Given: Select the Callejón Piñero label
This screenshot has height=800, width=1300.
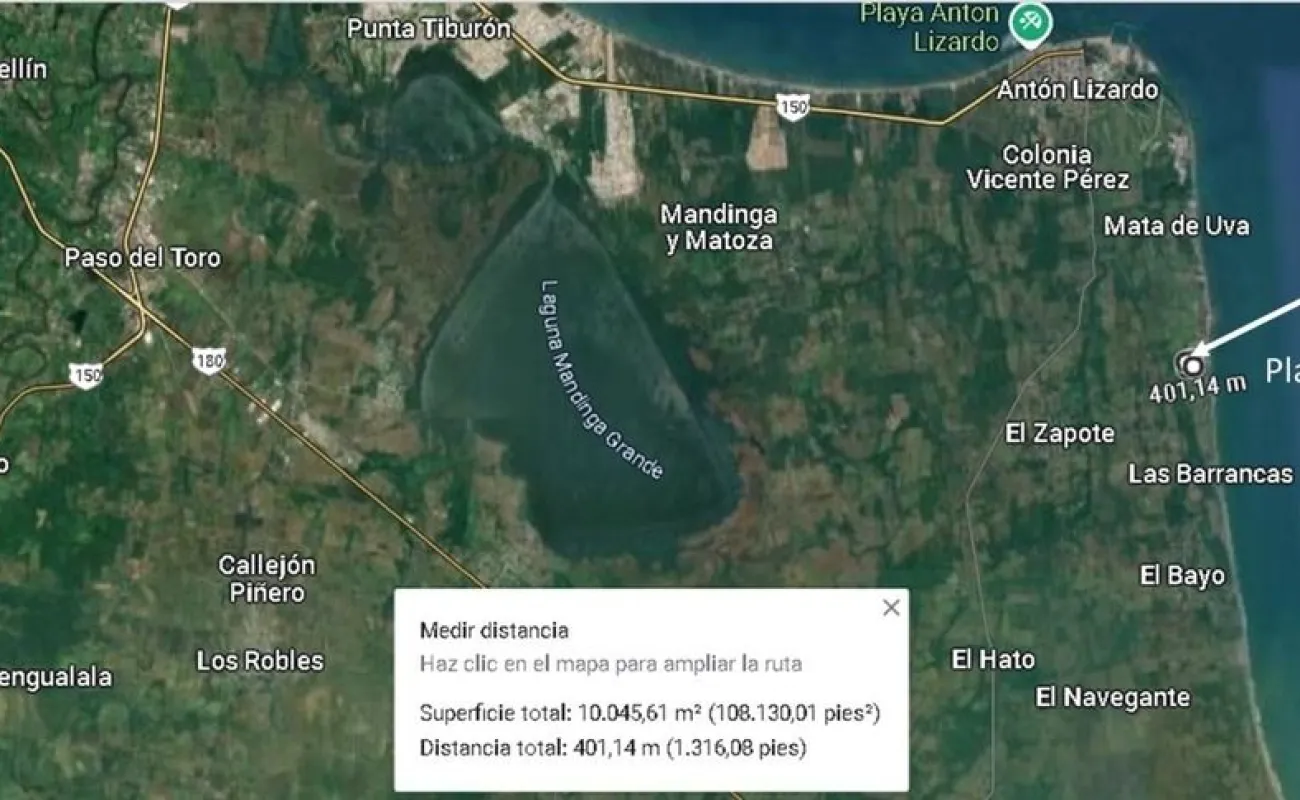Looking at the screenshot, I should (267, 579).
